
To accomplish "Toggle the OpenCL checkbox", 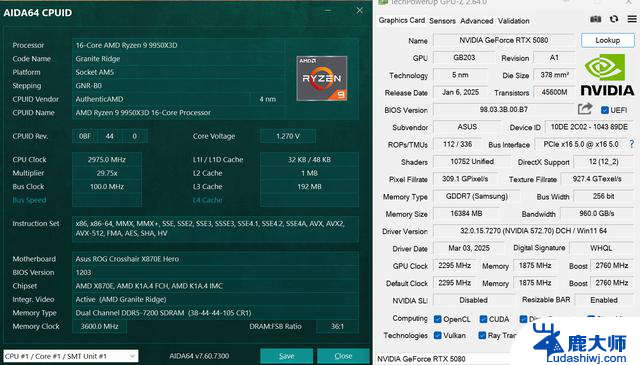I will click(x=438, y=319).
